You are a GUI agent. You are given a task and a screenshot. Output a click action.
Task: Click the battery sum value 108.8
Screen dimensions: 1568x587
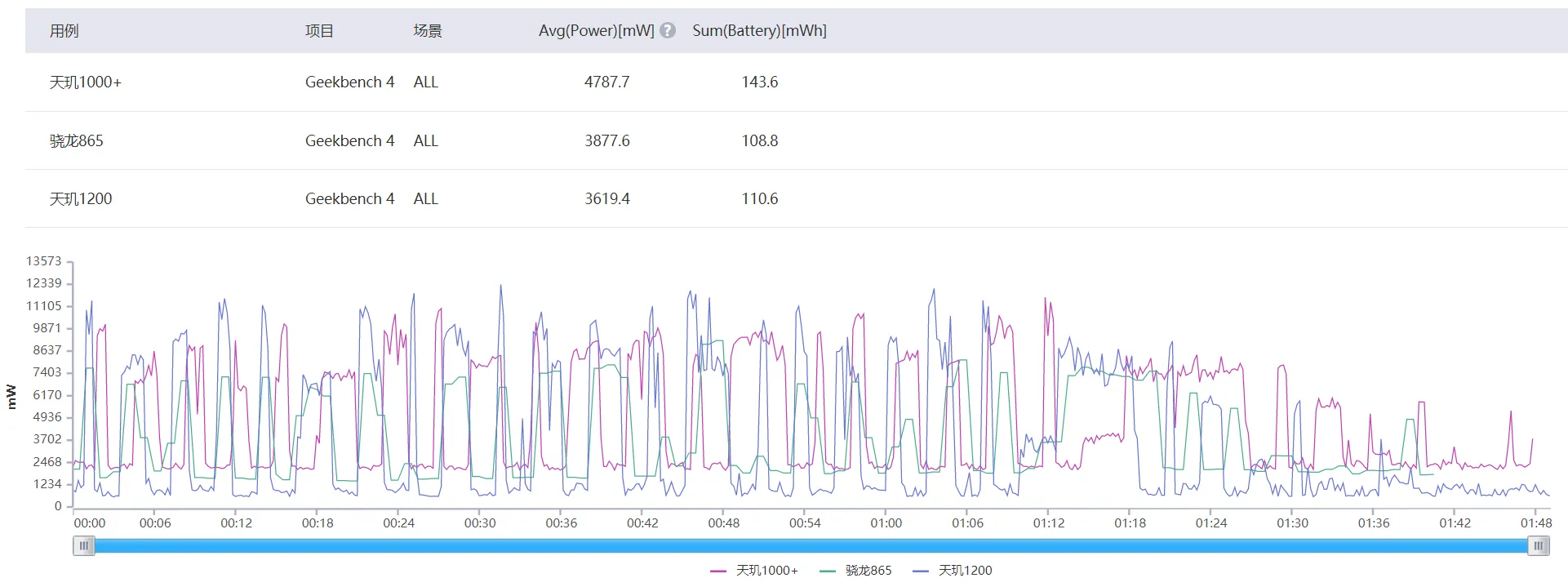760,140
